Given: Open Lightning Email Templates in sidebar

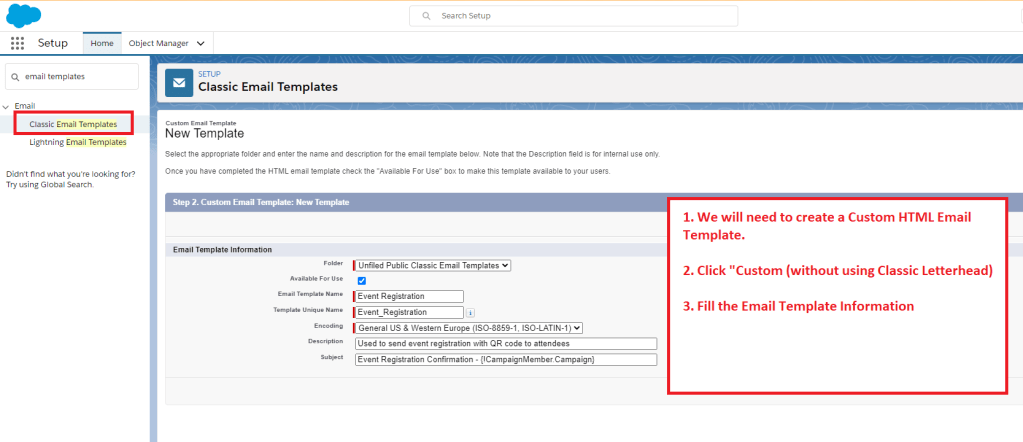Looking at the screenshot, I should [78, 142].
